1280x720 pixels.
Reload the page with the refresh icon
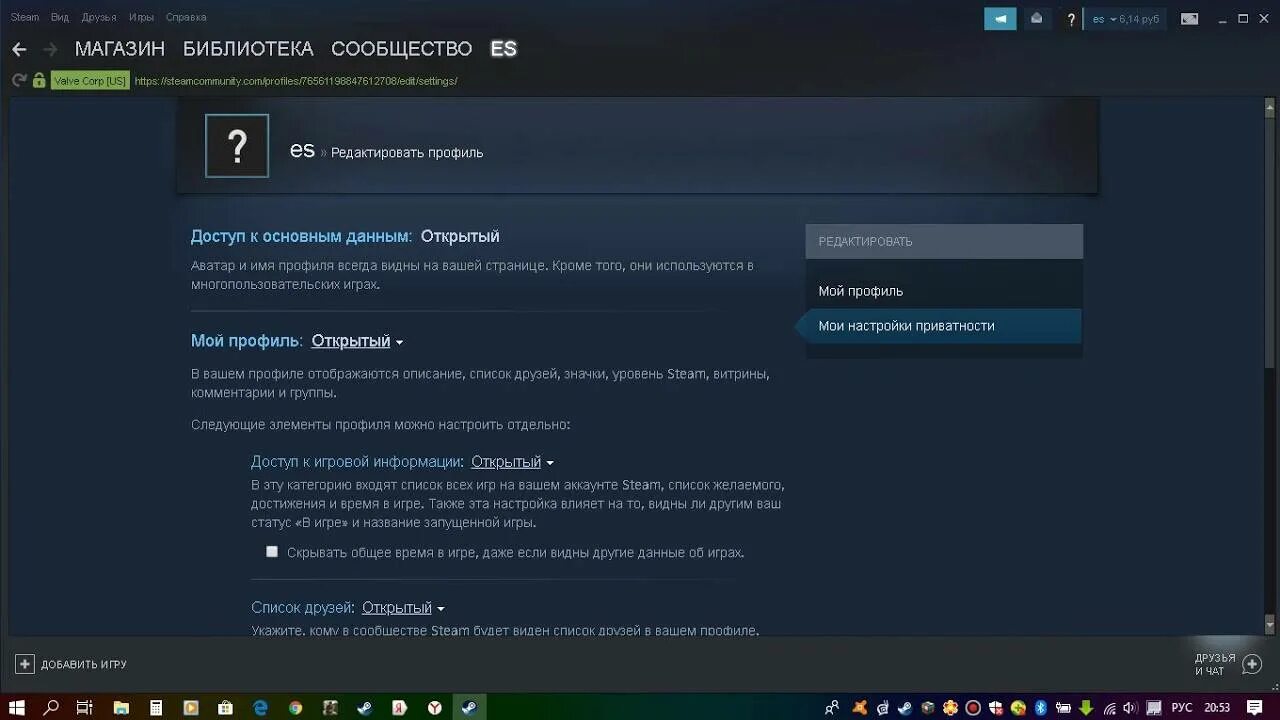tap(19, 80)
